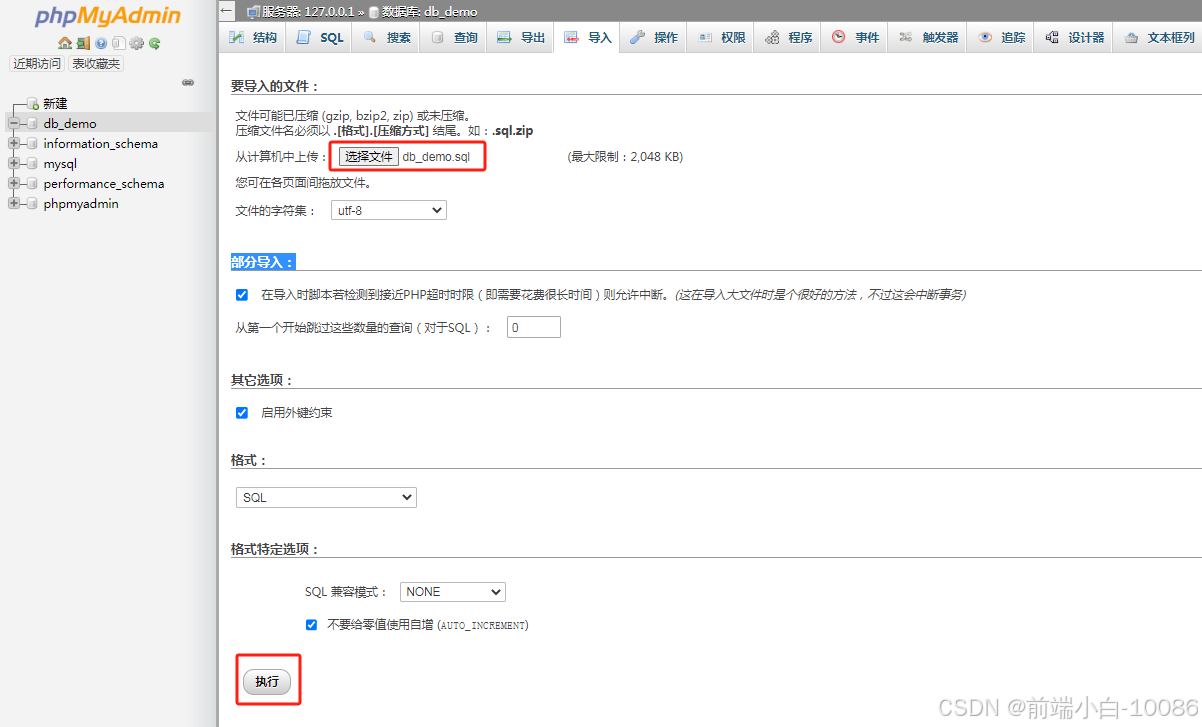This screenshot has height=727, width=1202.
Task: Open the 格式 dropdown showing SQL
Action: [x=325, y=497]
